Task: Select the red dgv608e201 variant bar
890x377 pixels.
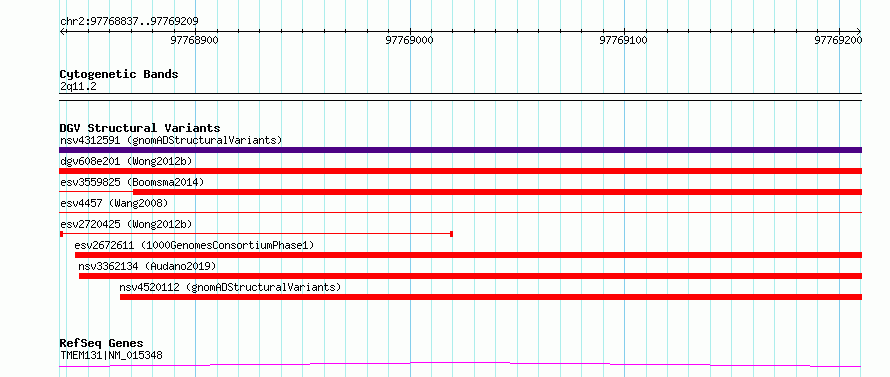Action: (x=460, y=171)
